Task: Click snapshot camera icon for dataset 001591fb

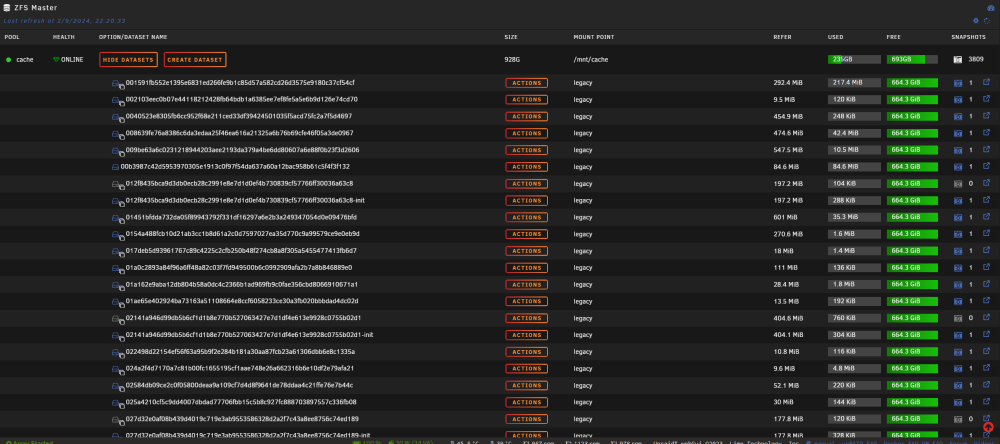Action: click(x=957, y=83)
